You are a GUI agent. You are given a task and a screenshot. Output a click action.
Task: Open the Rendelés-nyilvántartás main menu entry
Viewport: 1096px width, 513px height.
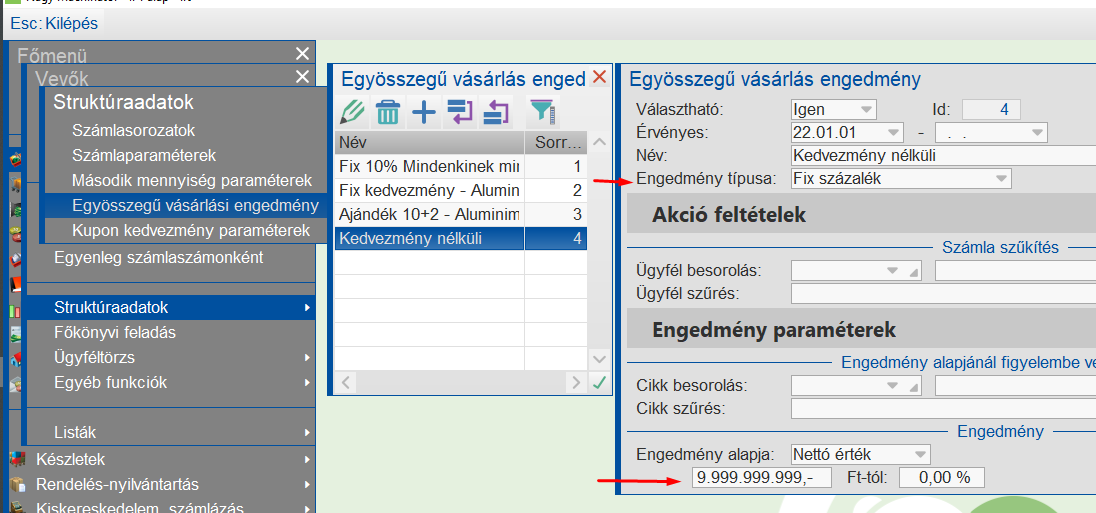click(161, 484)
